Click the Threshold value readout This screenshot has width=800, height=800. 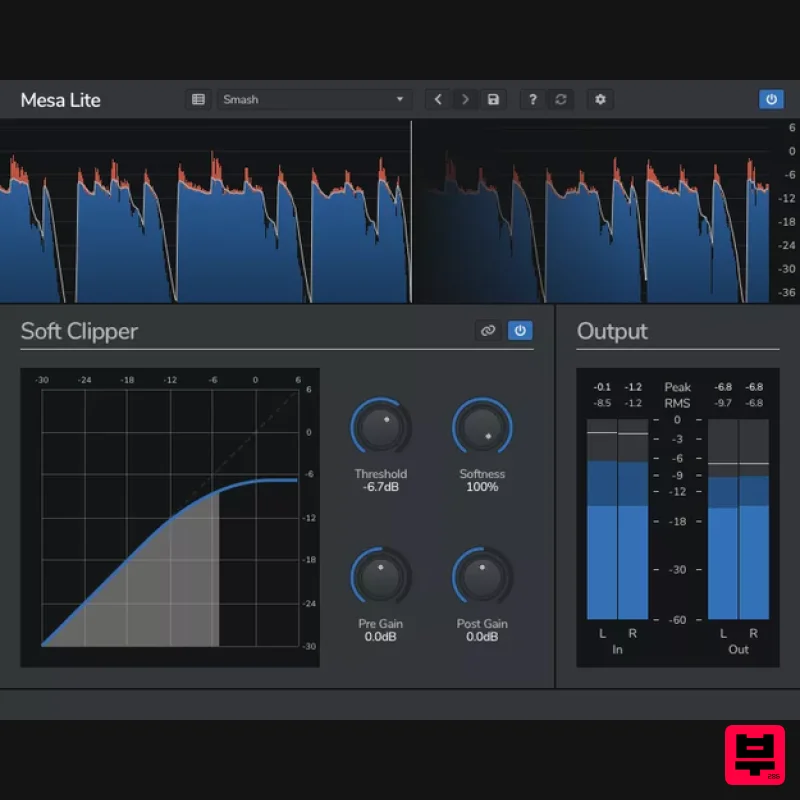tap(381, 487)
